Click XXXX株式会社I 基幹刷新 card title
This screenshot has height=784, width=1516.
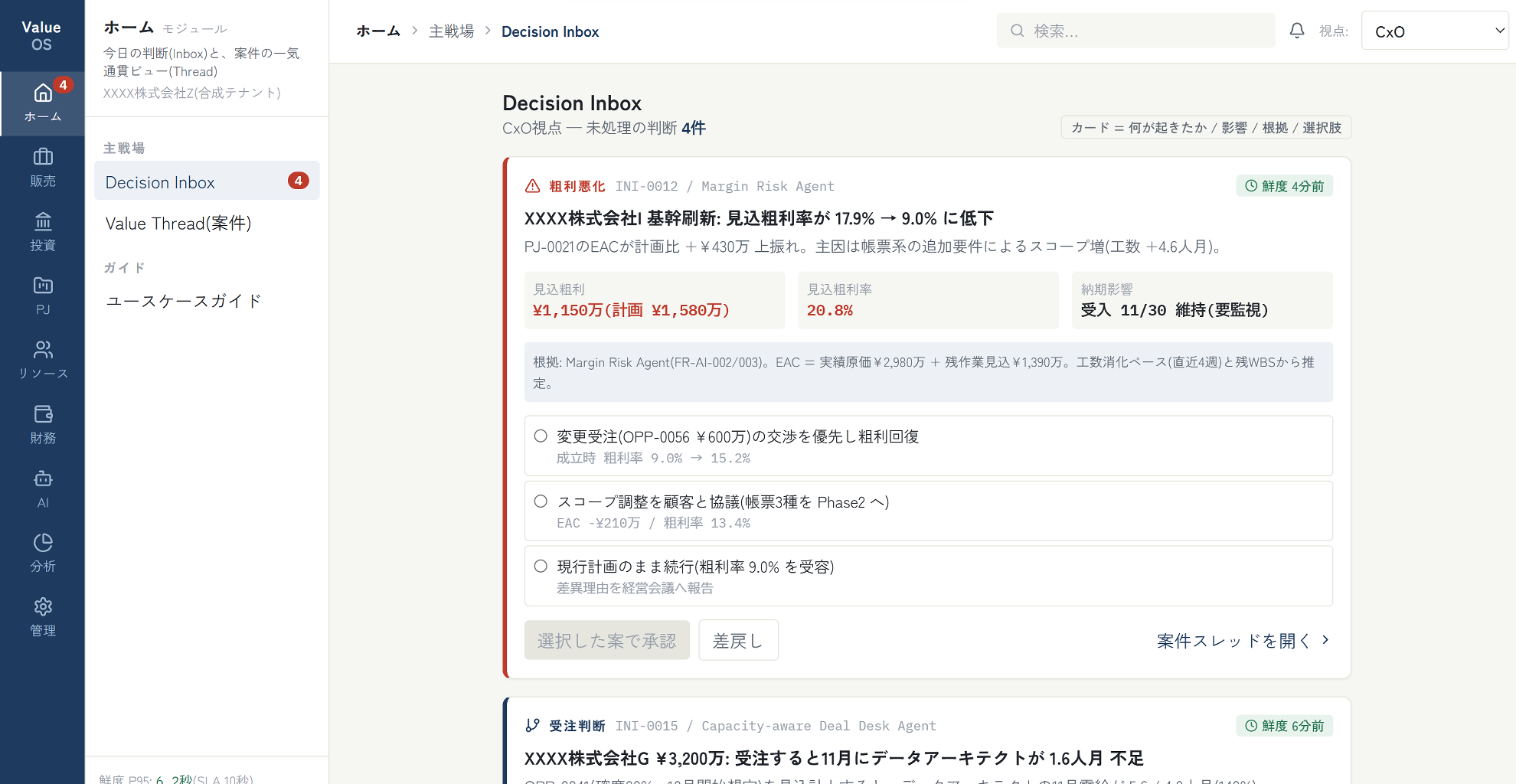(759, 218)
